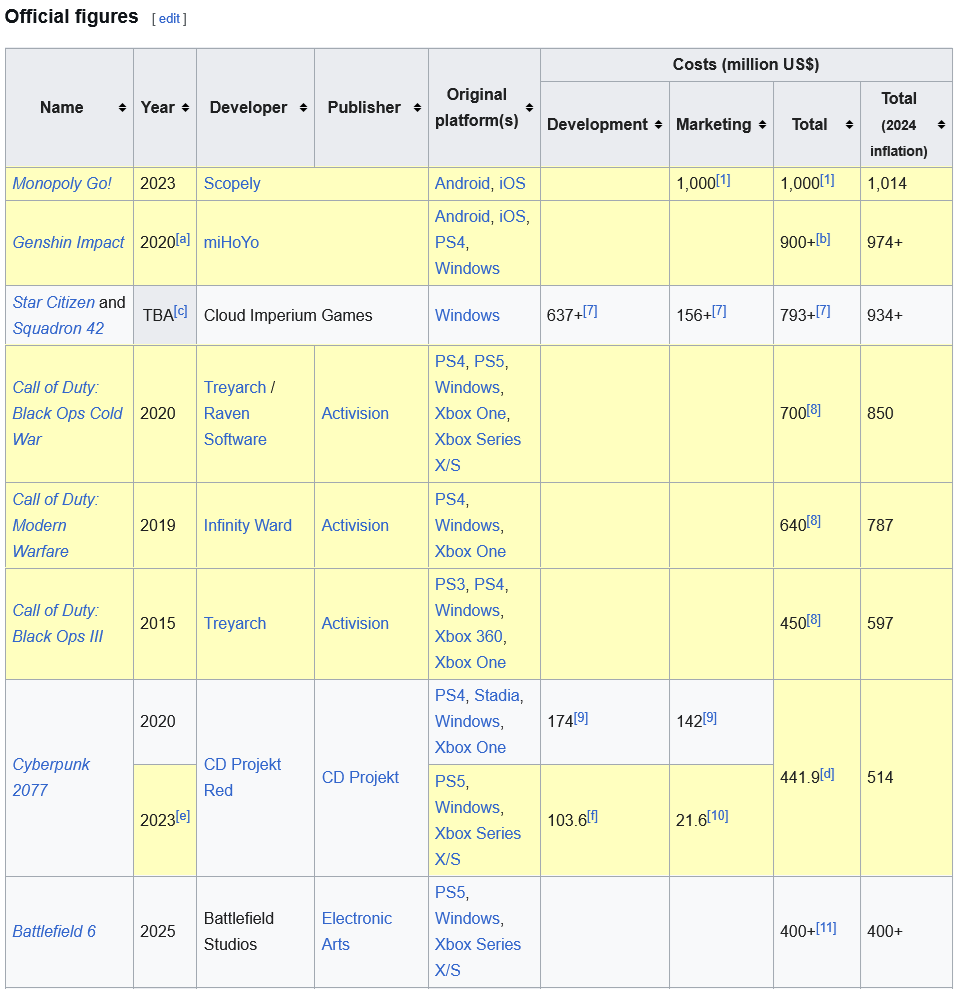Open Call of Duty: Black Ops Cold War link
The height and width of the screenshot is (989, 959).
click(x=68, y=413)
